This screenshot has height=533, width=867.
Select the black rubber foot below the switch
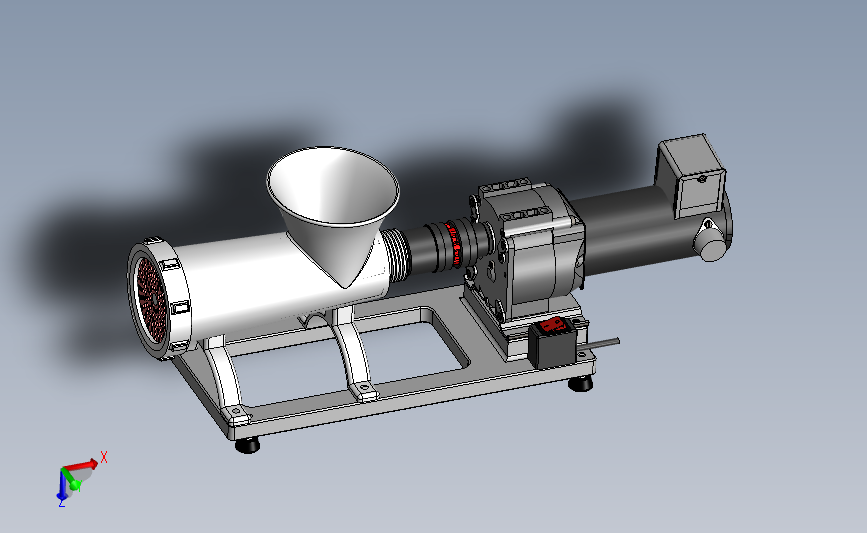coord(581,383)
